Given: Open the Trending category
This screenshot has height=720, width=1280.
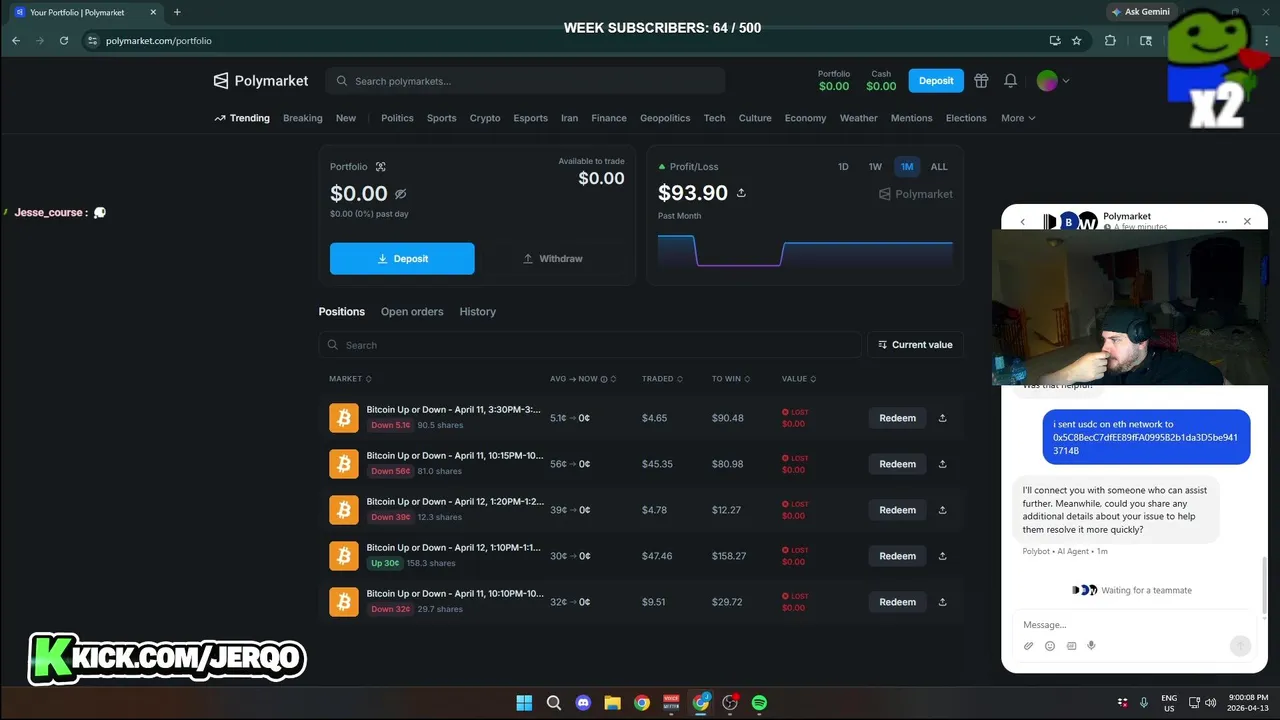Looking at the screenshot, I should click(242, 118).
